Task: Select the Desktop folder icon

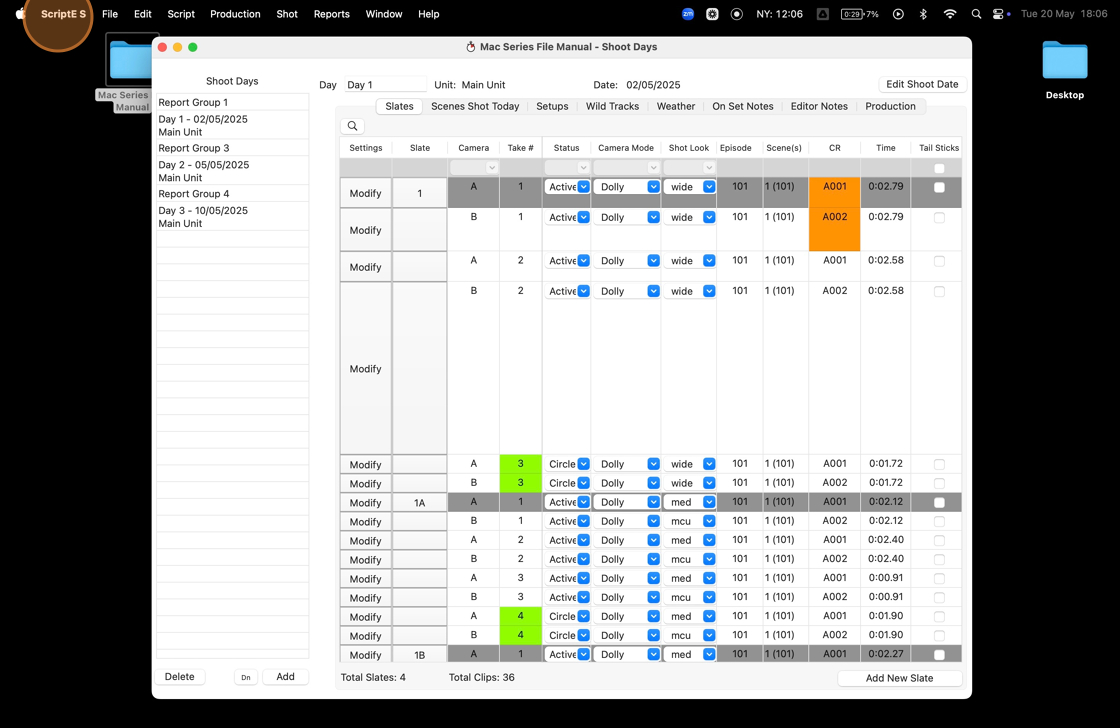Action: (x=1064, y=60)
